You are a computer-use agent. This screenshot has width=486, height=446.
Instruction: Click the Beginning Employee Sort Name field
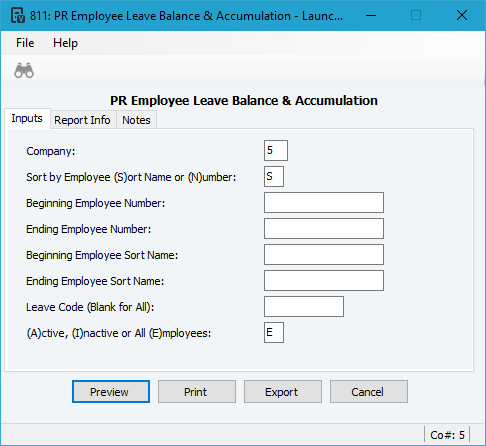[324, 254]
